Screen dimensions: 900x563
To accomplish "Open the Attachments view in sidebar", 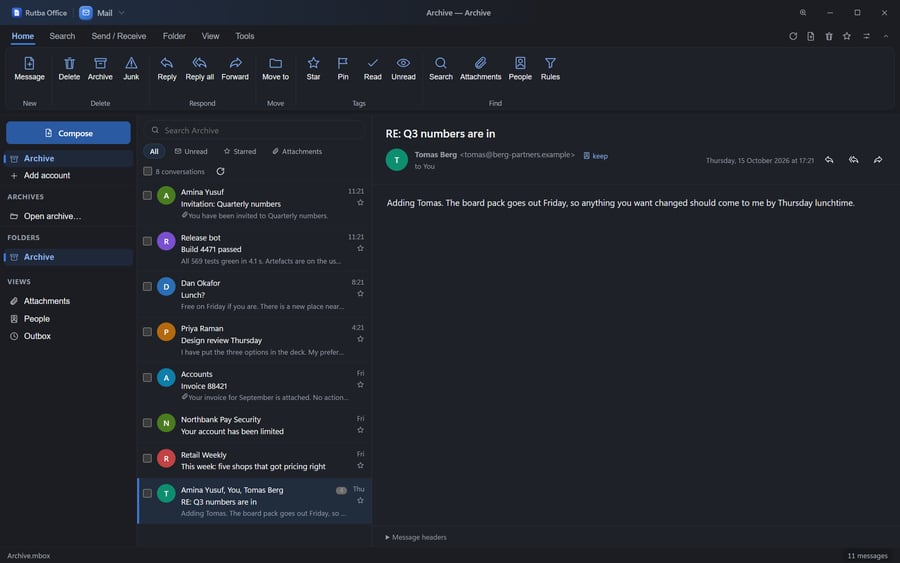I will pos(68,301).
